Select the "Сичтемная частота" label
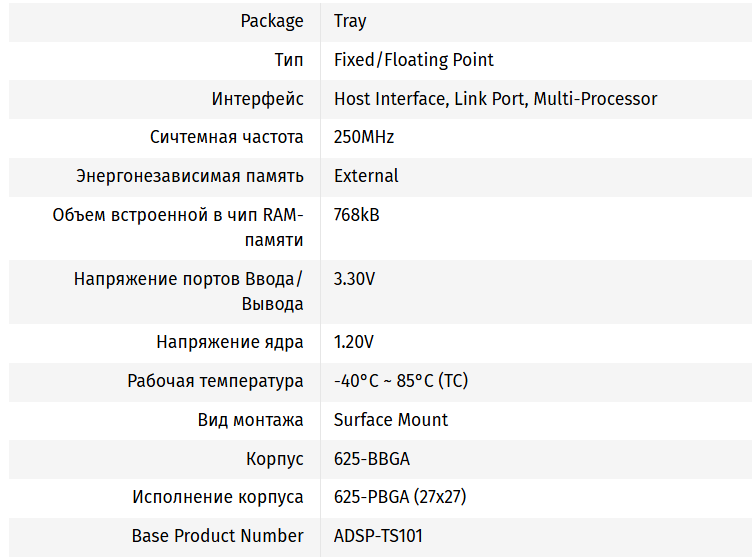The height and width of the screenshot is (559, 752). (x=227, y=137)
